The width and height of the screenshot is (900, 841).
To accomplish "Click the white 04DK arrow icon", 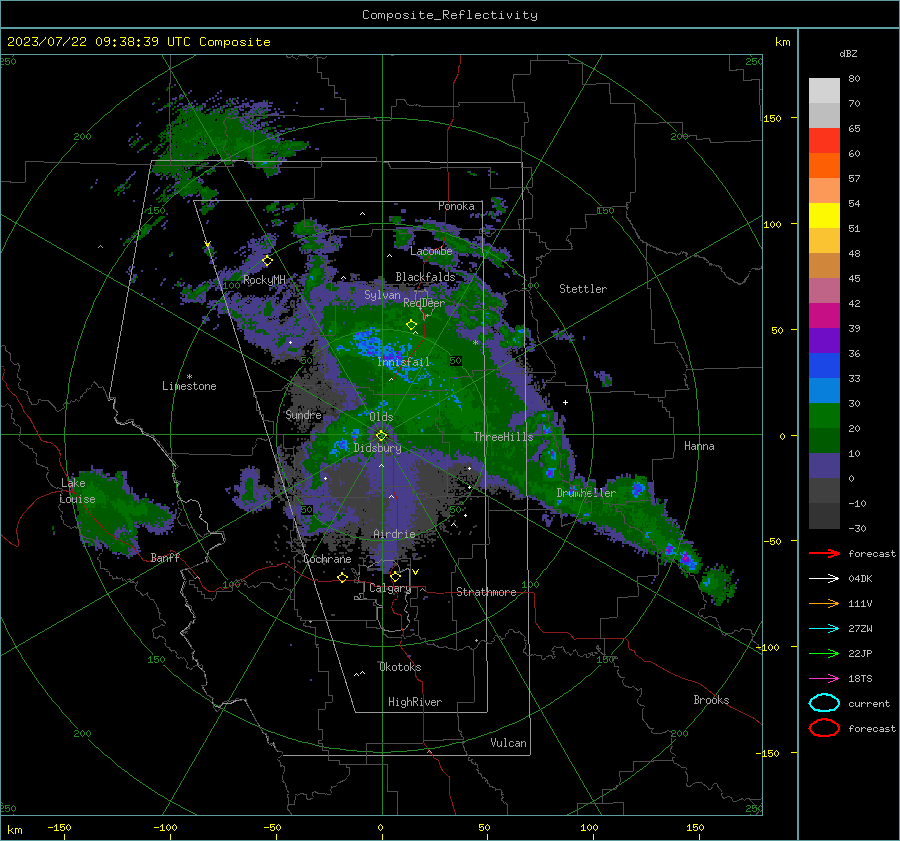I will (x=824, y=578).
